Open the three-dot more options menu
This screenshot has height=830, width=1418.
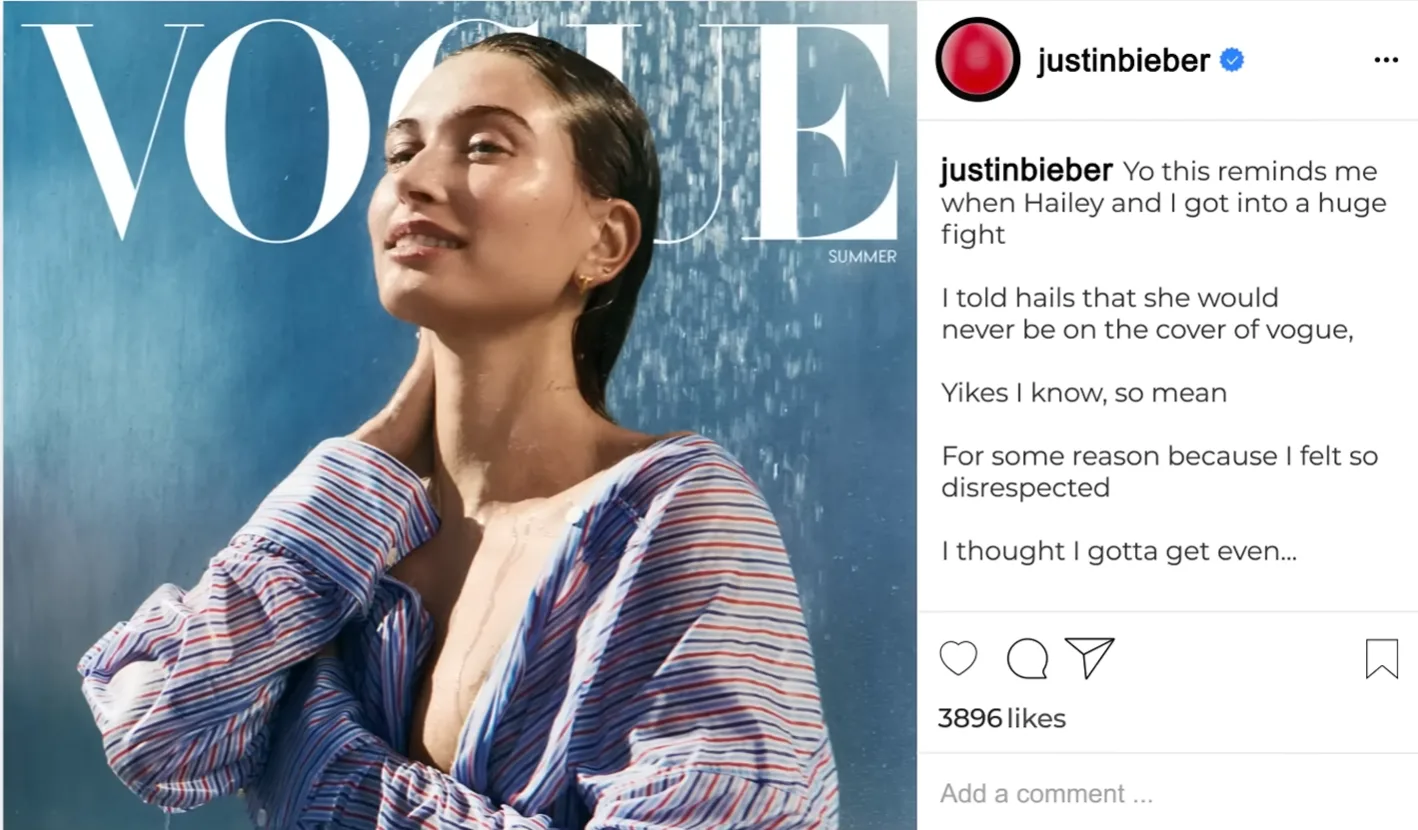click(x=1386, y=61)
